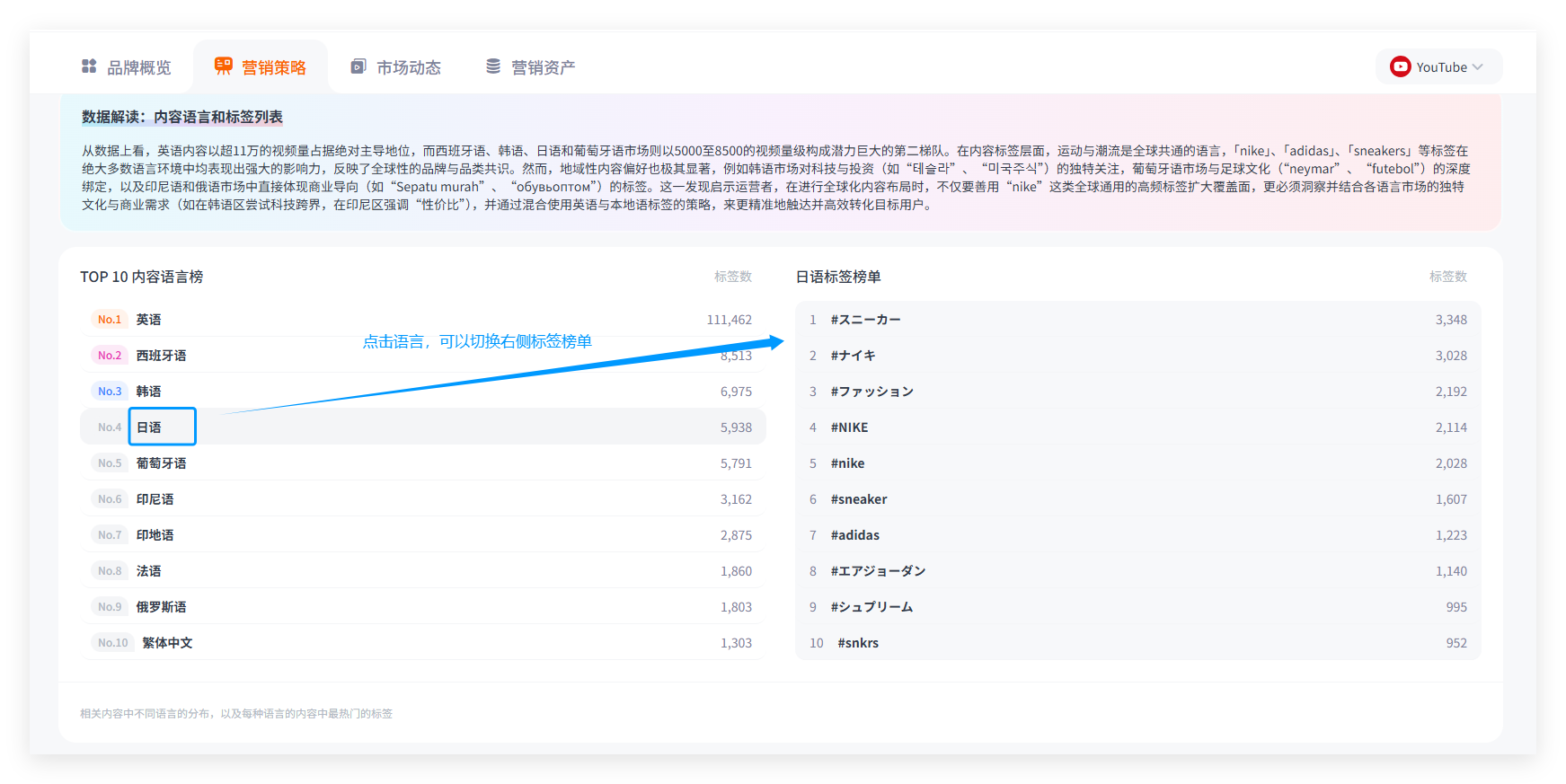Click the #スニーカー tag row
The image size is (1566, 784).
click(x=866, y=320)
